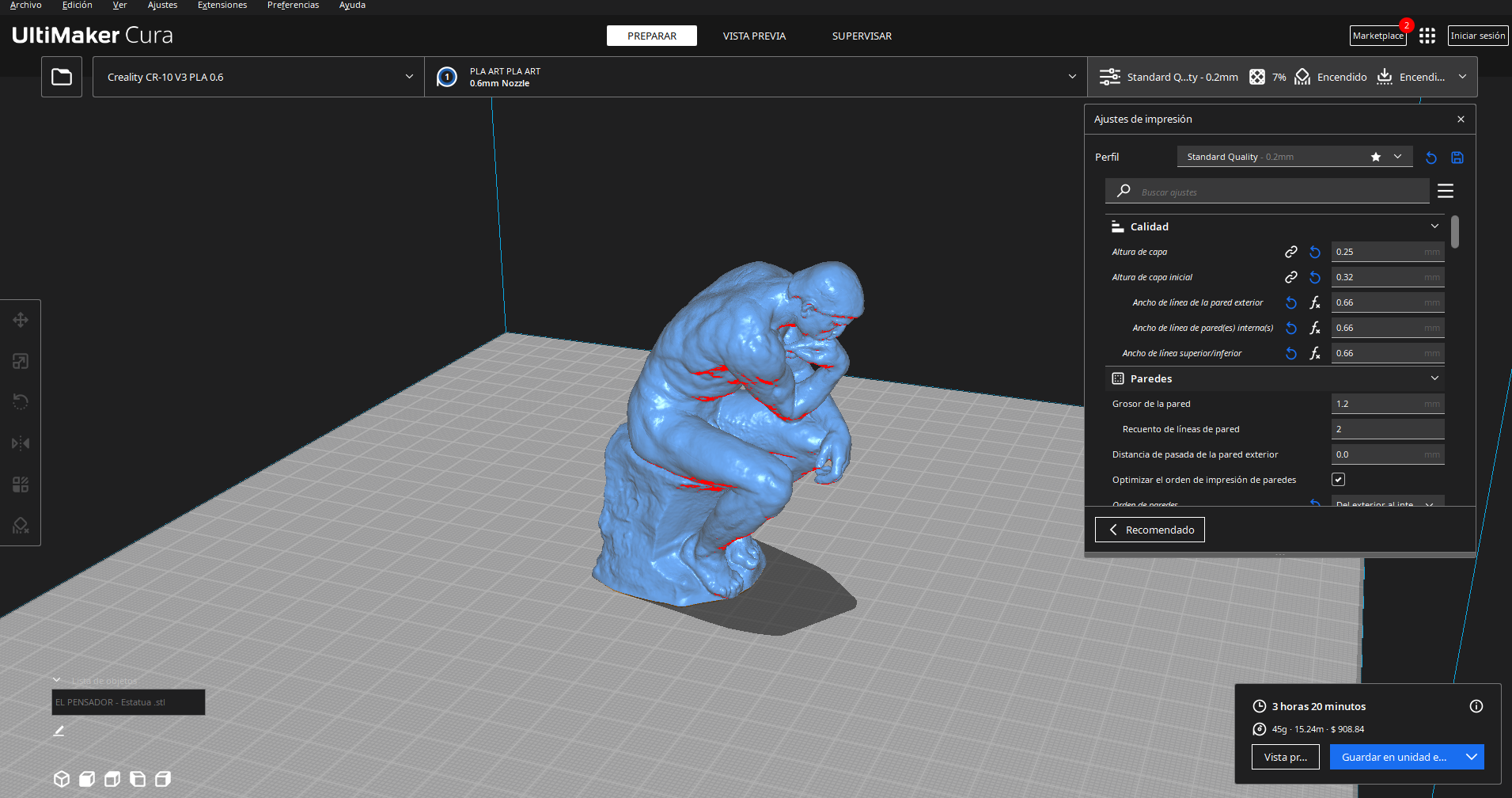This screenshot has width=1512, height=798.
Task: Click link icon next to Altura de capa inicial
Action: pos(1291,277)
